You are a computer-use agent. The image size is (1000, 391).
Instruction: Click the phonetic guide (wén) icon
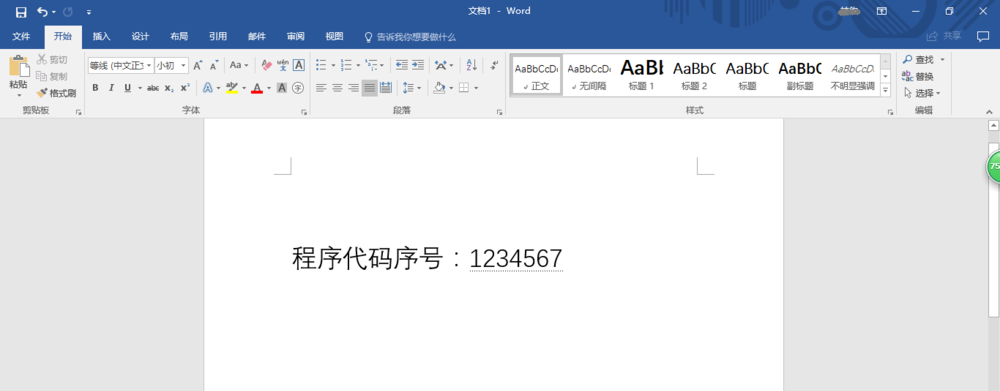click(283, 65)
